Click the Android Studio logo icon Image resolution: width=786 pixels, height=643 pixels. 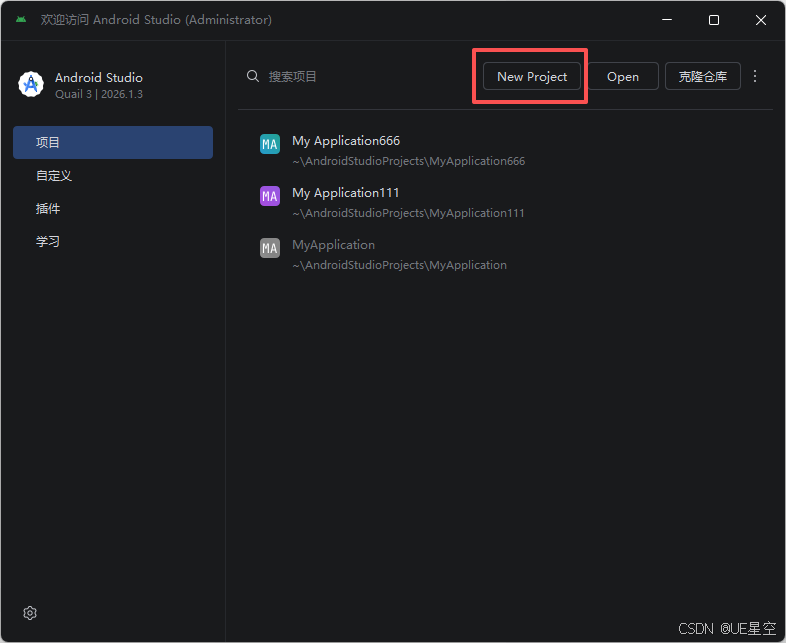[x=31, y=84]
